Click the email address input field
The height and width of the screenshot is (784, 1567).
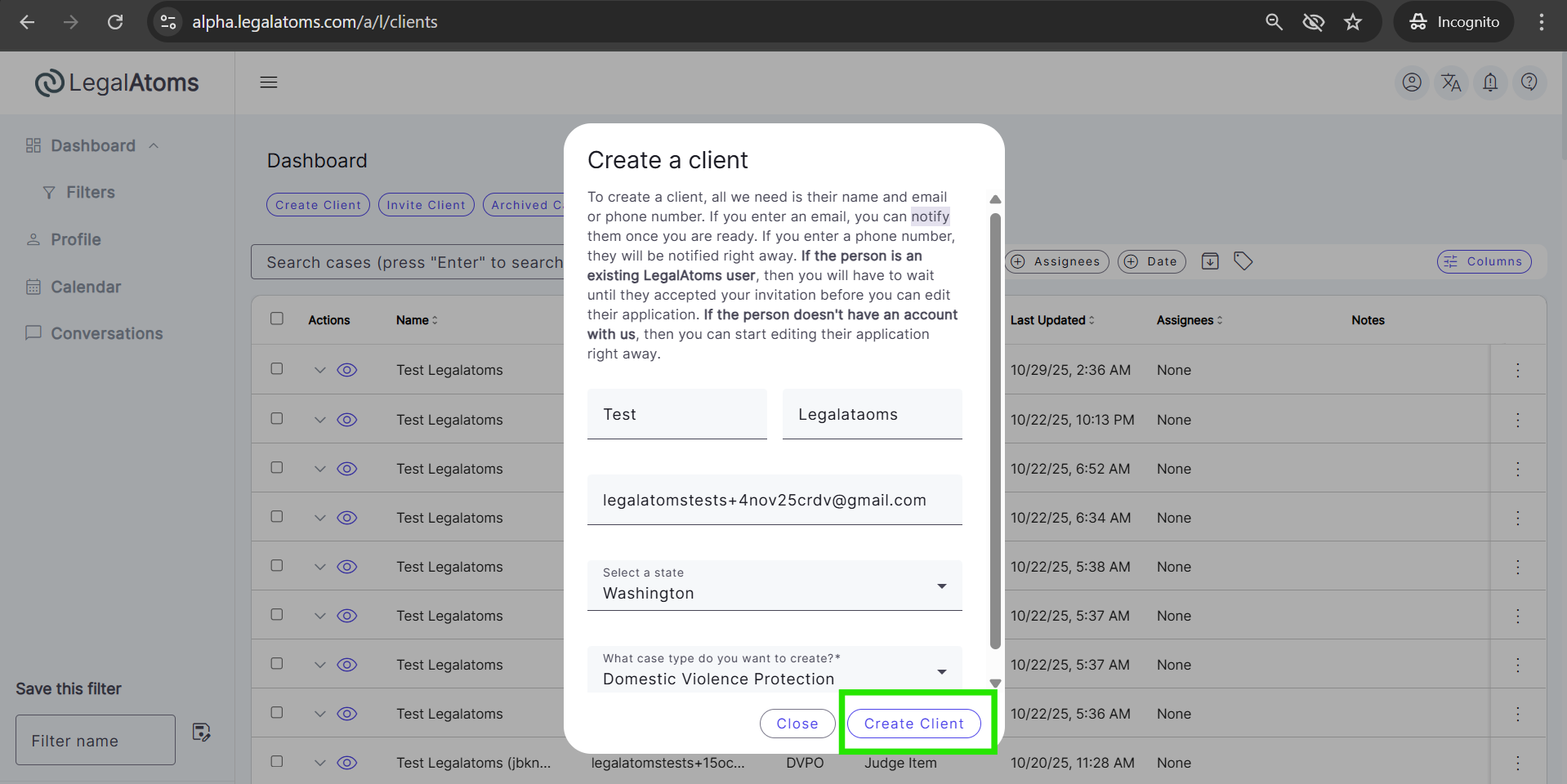[774, 500]
